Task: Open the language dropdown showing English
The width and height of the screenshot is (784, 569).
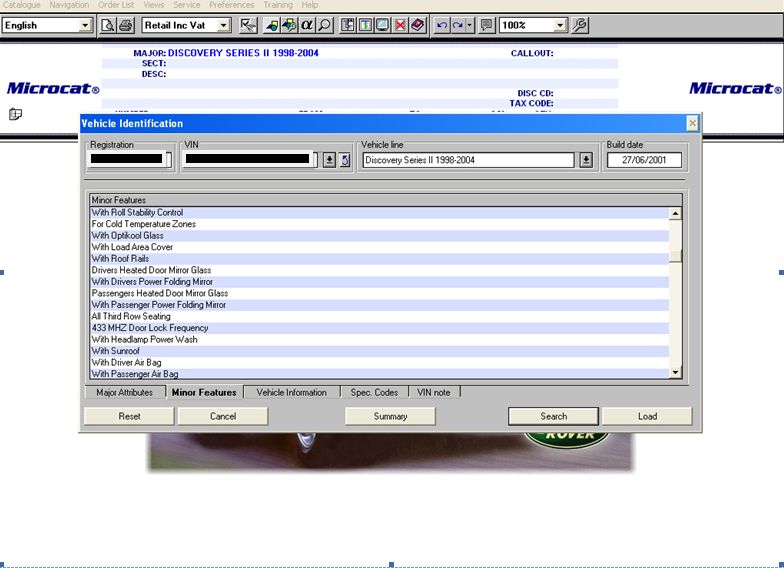Action: (85, 25)
